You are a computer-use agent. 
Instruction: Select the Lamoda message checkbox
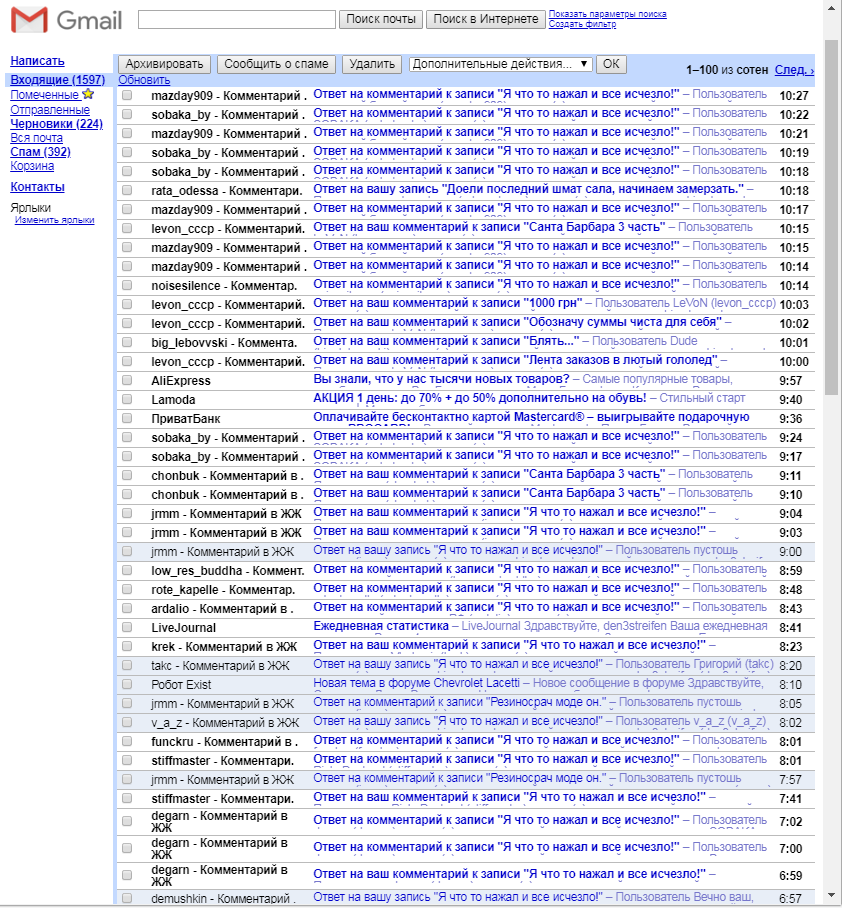click(x=127, y=400)
